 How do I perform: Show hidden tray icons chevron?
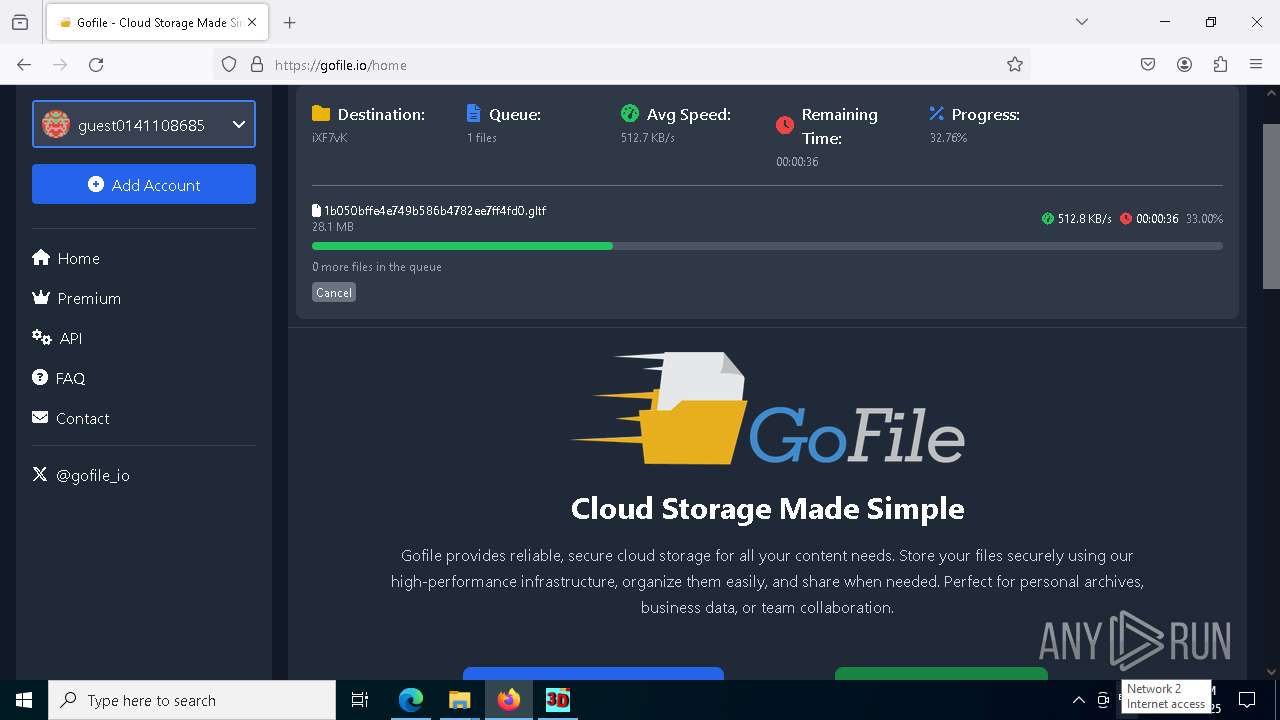coord(1079,700)
